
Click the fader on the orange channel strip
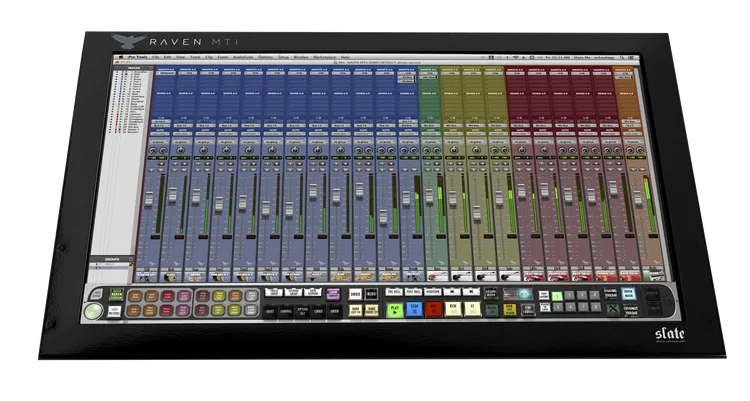pyautogui.click(x=638, y=198)
